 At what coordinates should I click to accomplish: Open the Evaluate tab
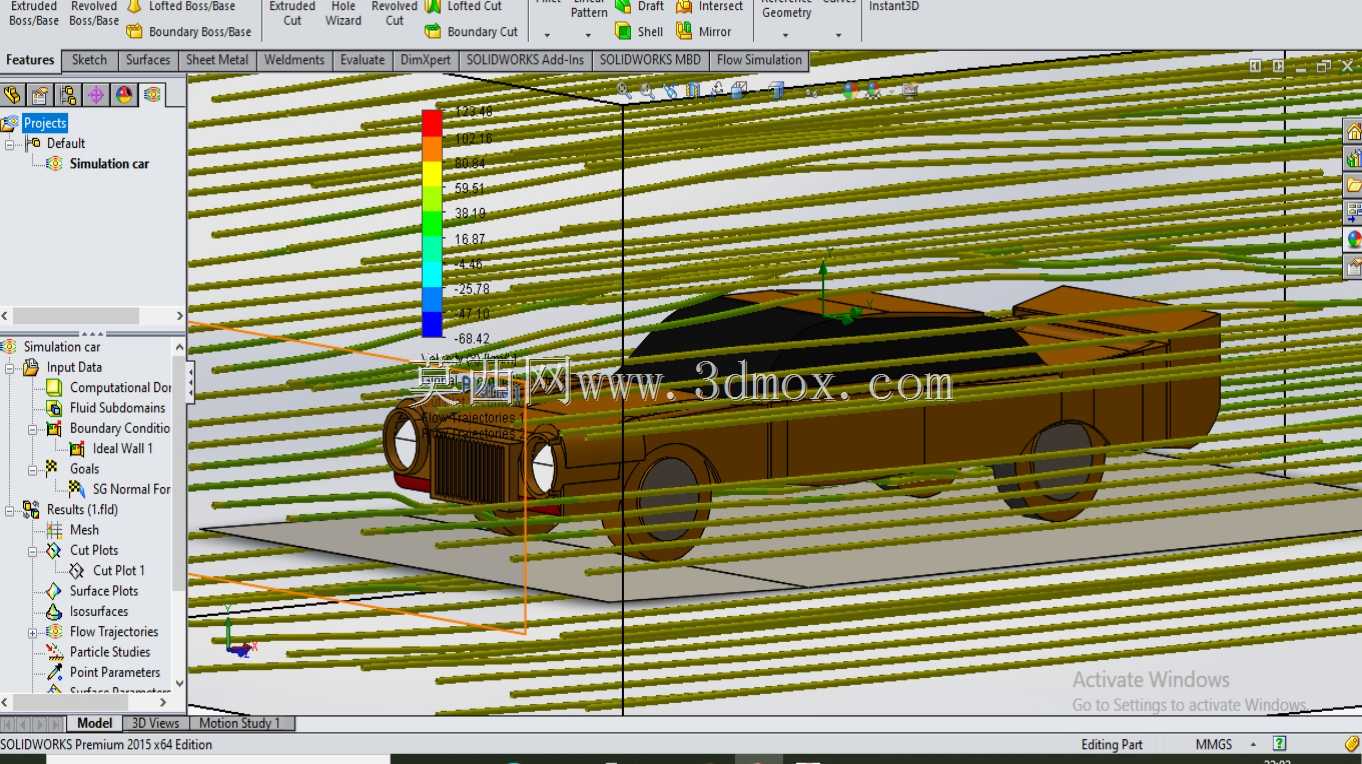[x=362, y=60]
